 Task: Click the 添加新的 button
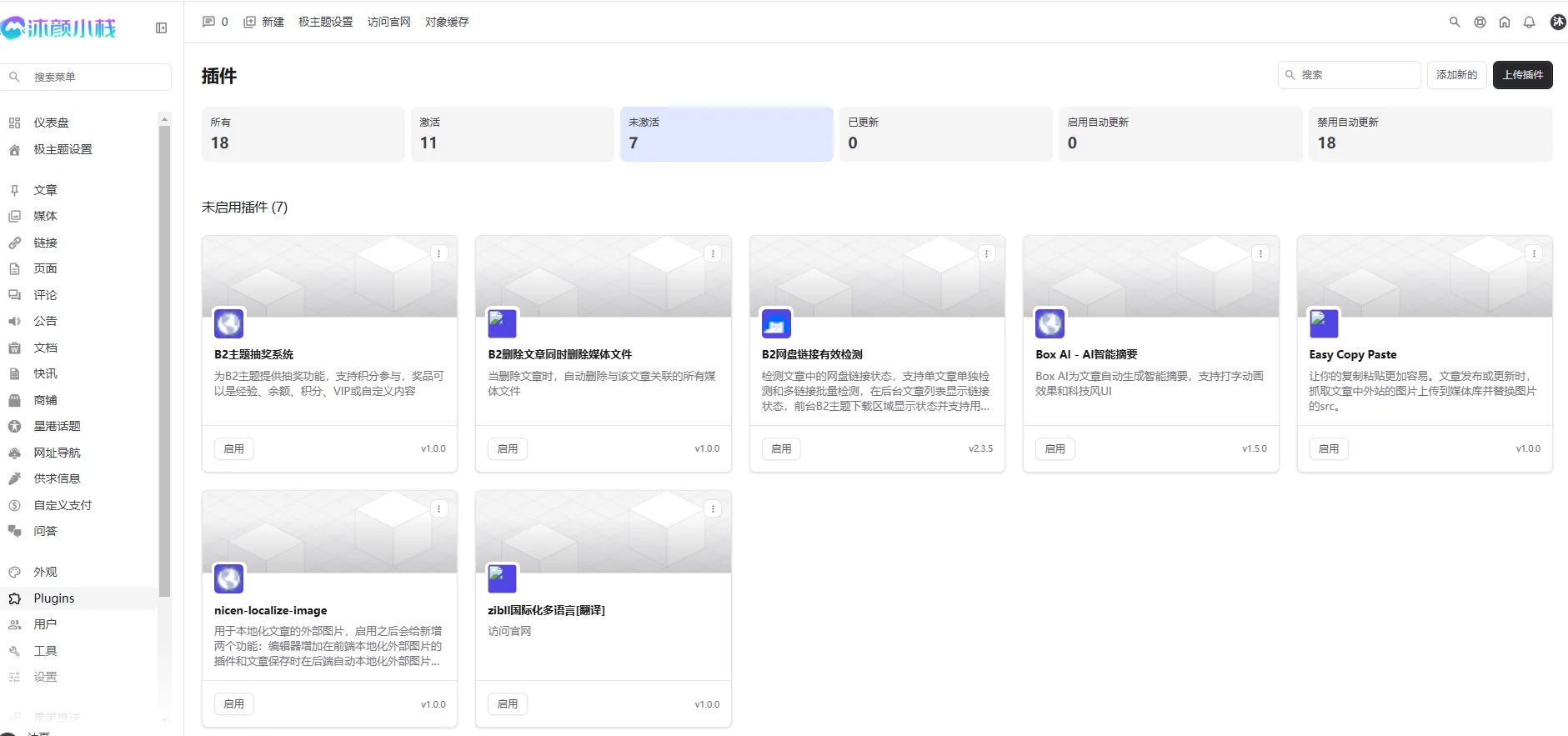1456,75
